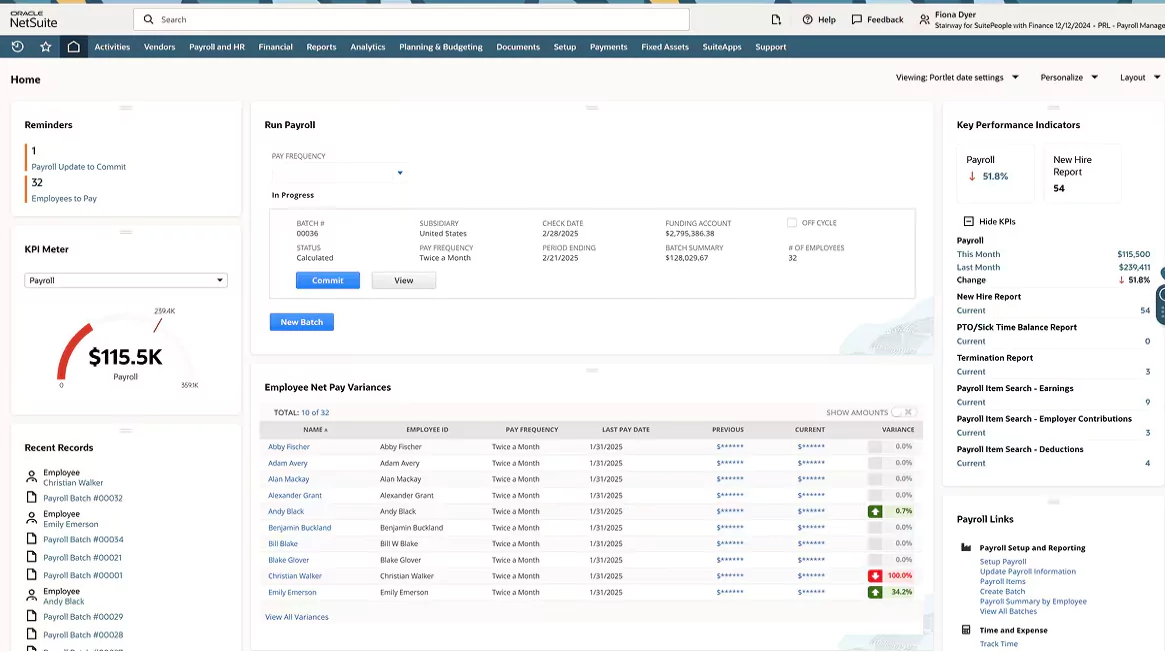1165x653 pixels.
Task: Click the Feedback icon in the header
Action: tap(855, 19)
